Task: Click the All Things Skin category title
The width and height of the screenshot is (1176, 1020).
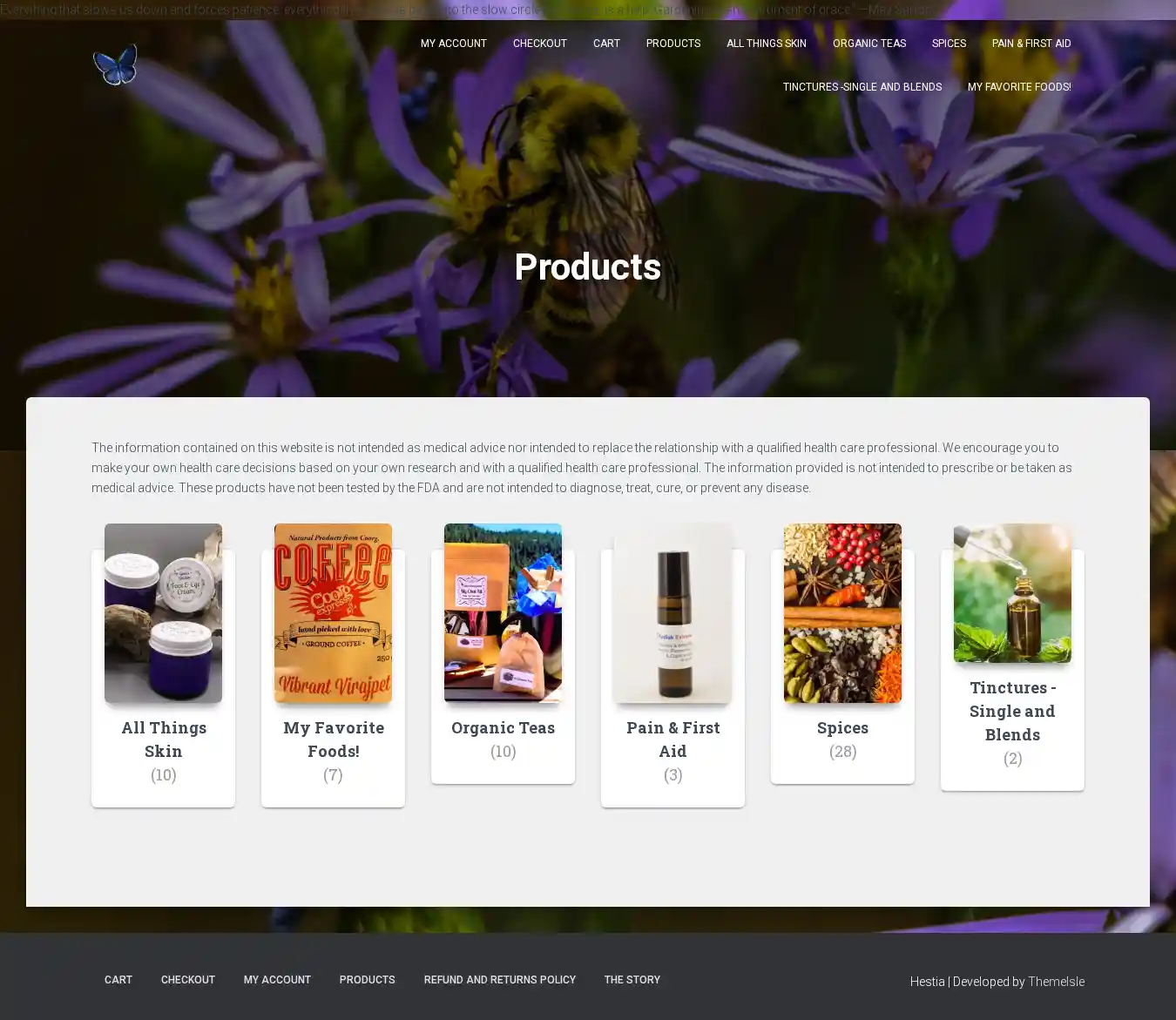Action: tap(164, 739)
